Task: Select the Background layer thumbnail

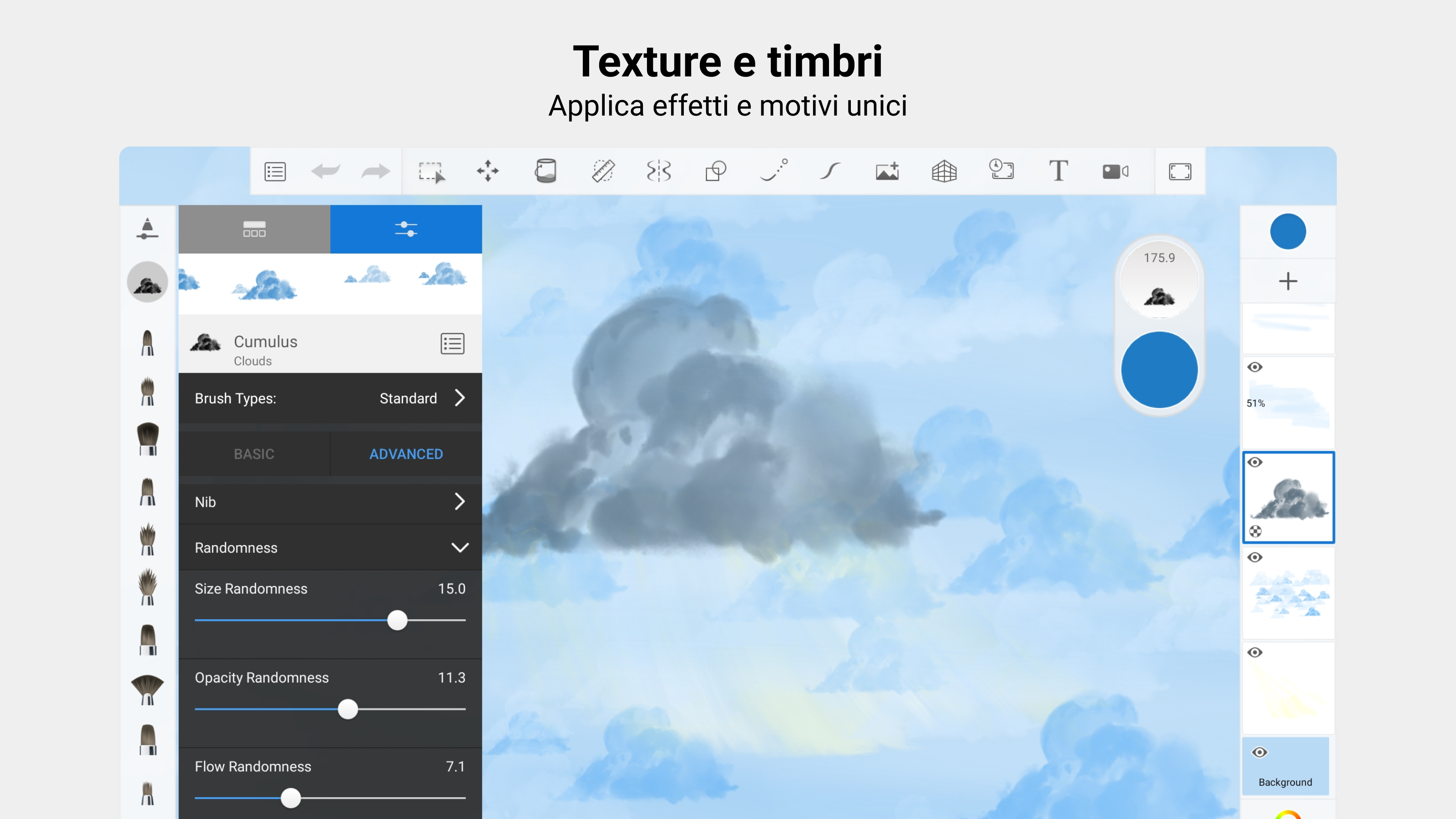Action: 1286,766
